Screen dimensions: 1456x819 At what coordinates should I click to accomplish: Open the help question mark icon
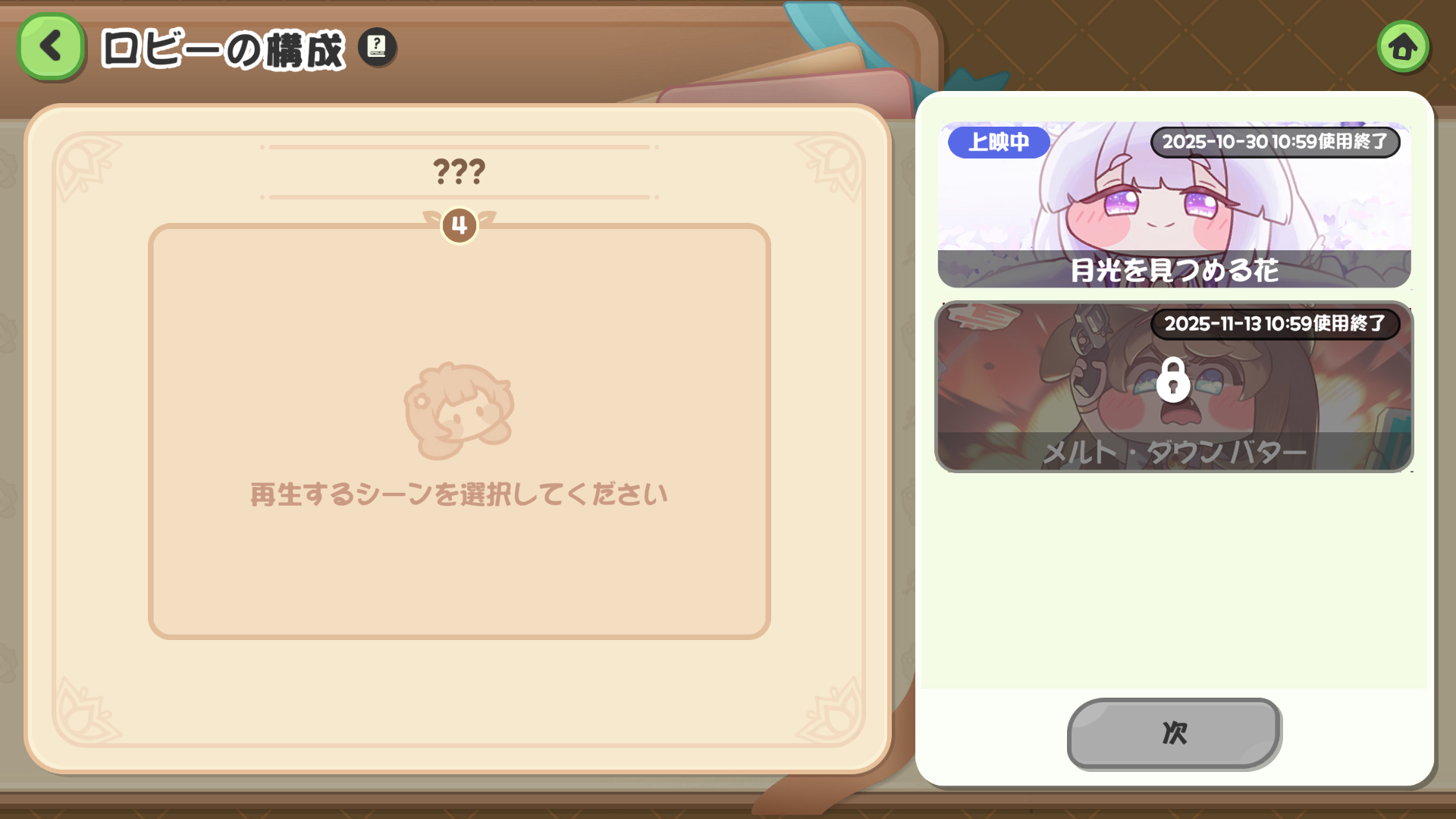point(377,47)
